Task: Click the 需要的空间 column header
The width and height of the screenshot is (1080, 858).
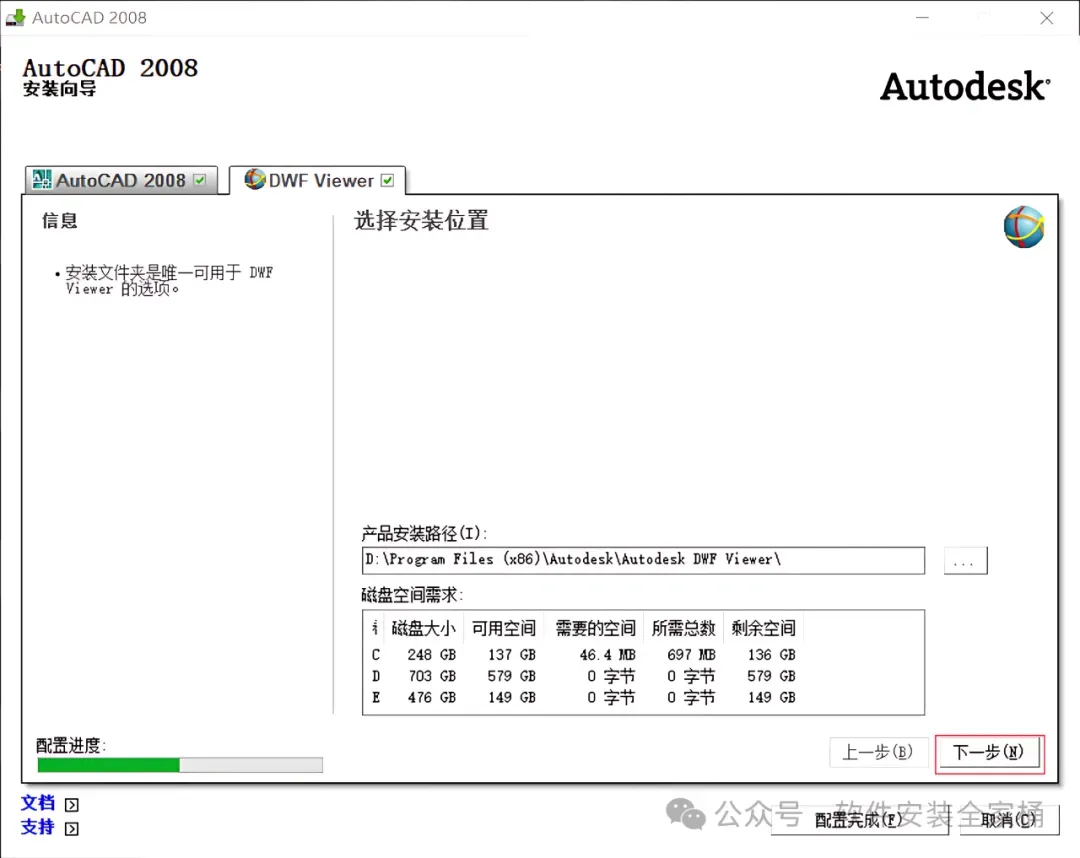Action: click(595, 628)
